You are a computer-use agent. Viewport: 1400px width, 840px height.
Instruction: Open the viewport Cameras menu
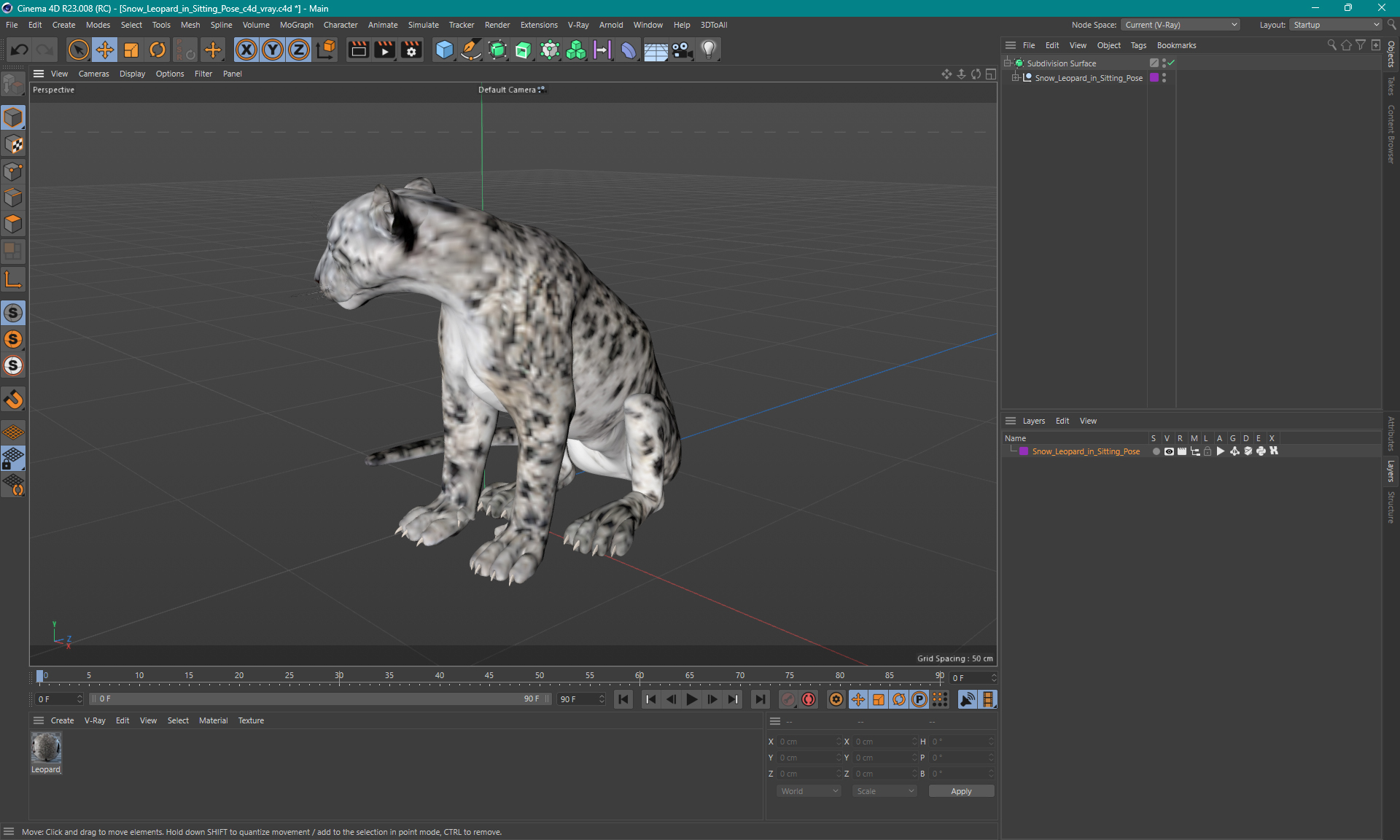pyautogui.click(x=93, y=74)
